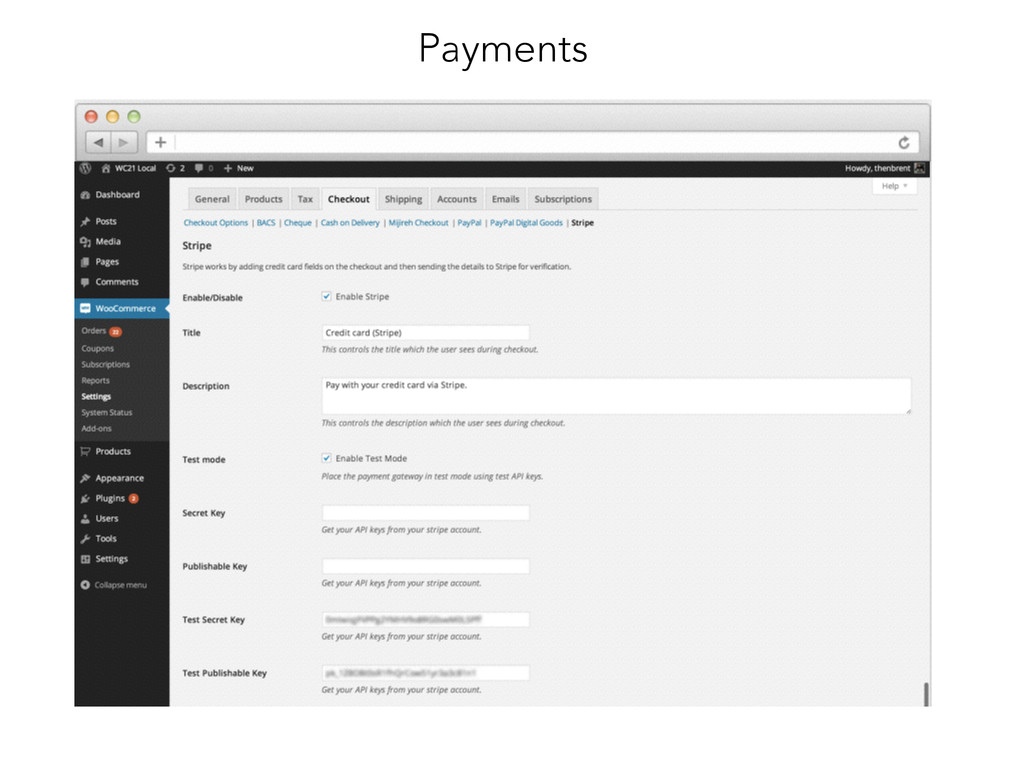Viewport: 1024px width, 768px height.
Task: Open Cheque gateway link
Action: point(298,223)
